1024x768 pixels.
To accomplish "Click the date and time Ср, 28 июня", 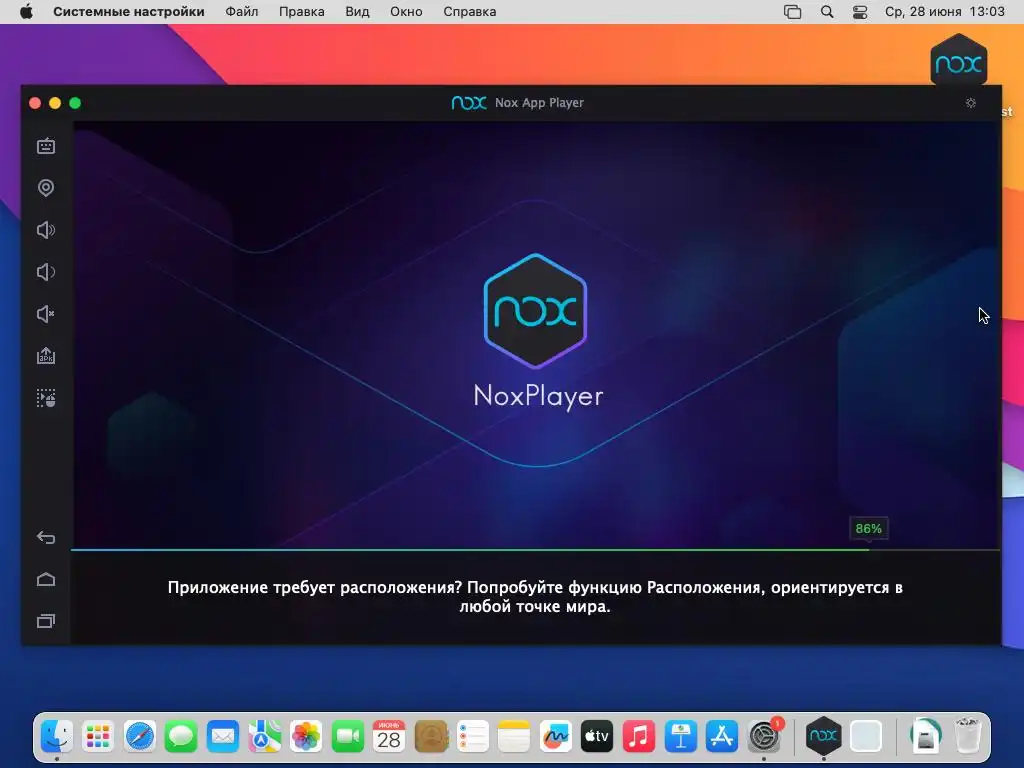I will point(944,12).
